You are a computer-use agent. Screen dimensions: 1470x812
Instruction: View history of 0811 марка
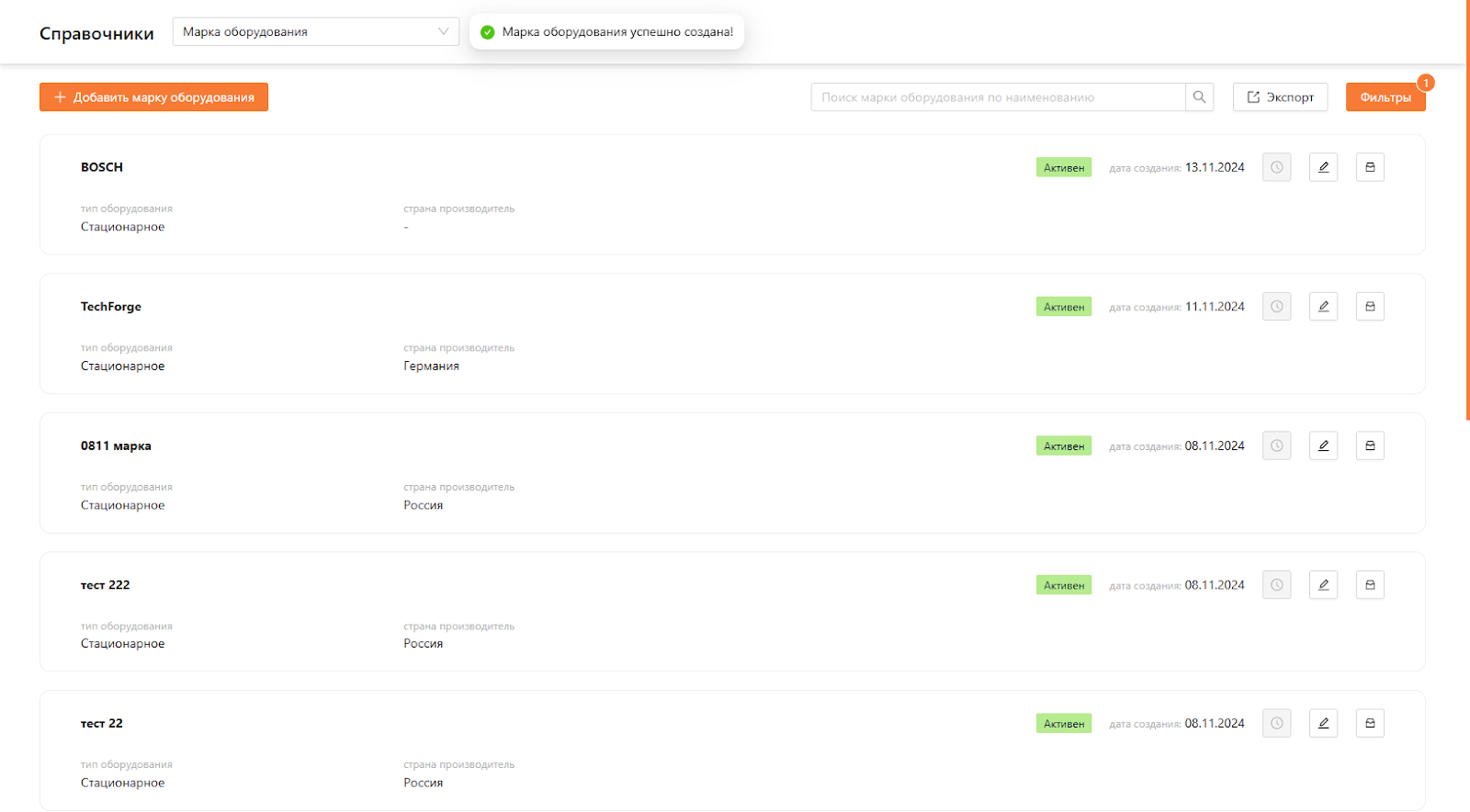pyautogui.click(x=1276, y=445)
